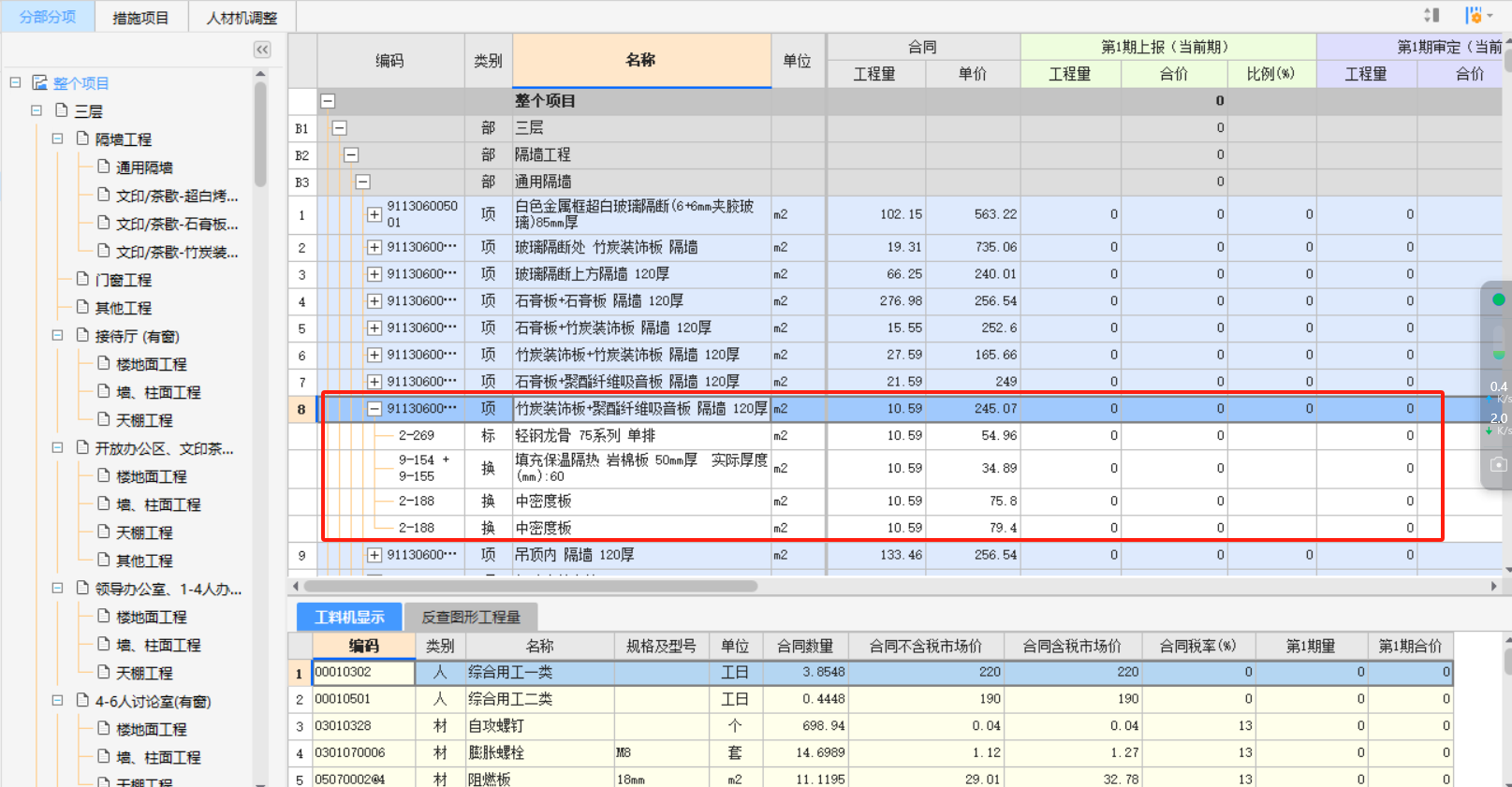Select material row 综合用工二类
The height and width of the screenshot is (787, 1512).
[871, 699]
